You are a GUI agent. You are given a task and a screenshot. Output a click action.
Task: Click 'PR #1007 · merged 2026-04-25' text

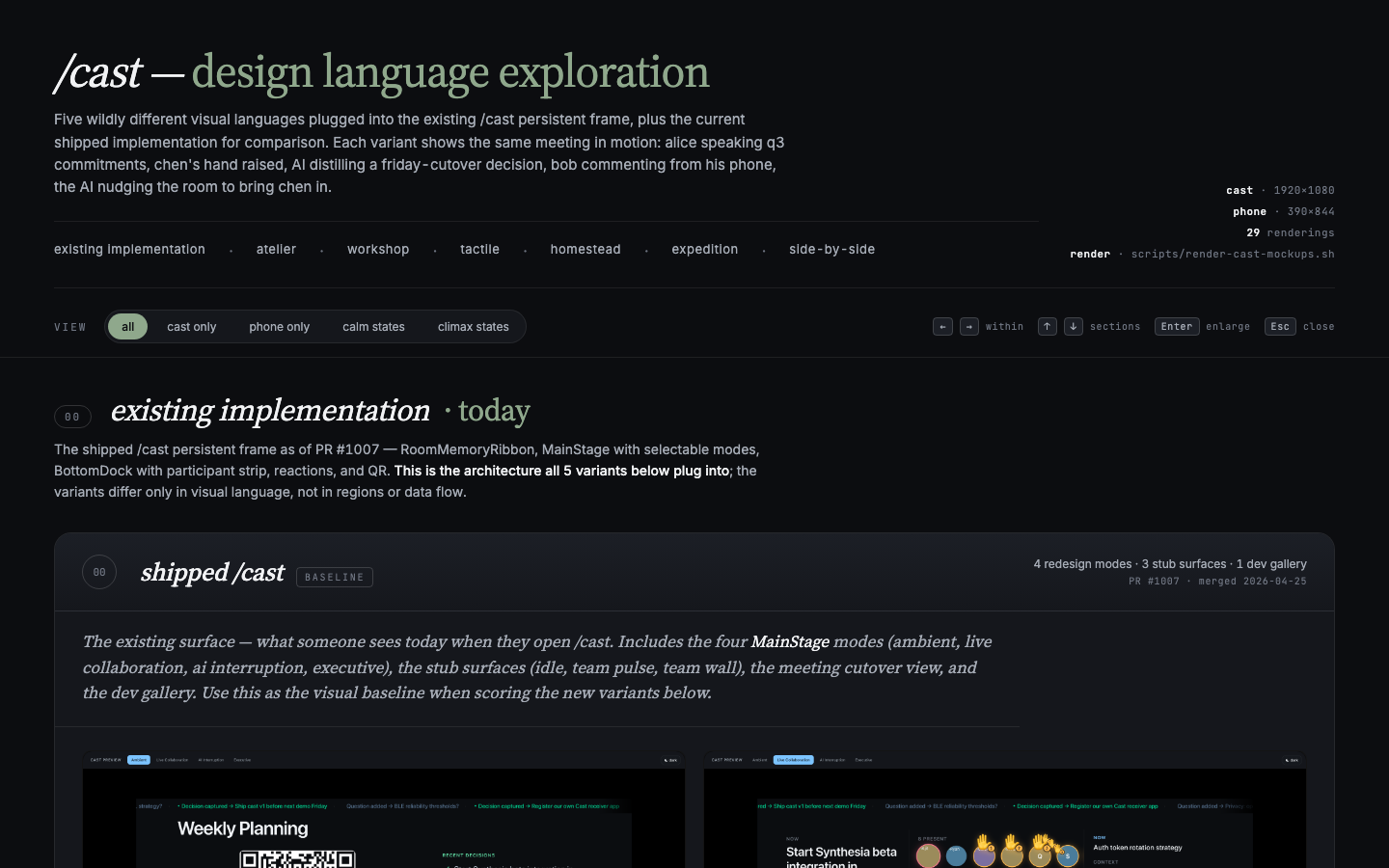(1217, 582)
